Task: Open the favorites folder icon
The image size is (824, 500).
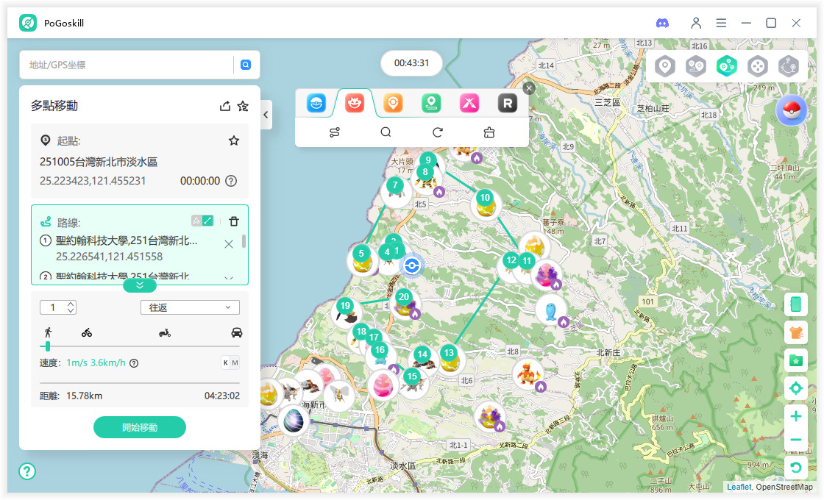Action: point(796,360)
